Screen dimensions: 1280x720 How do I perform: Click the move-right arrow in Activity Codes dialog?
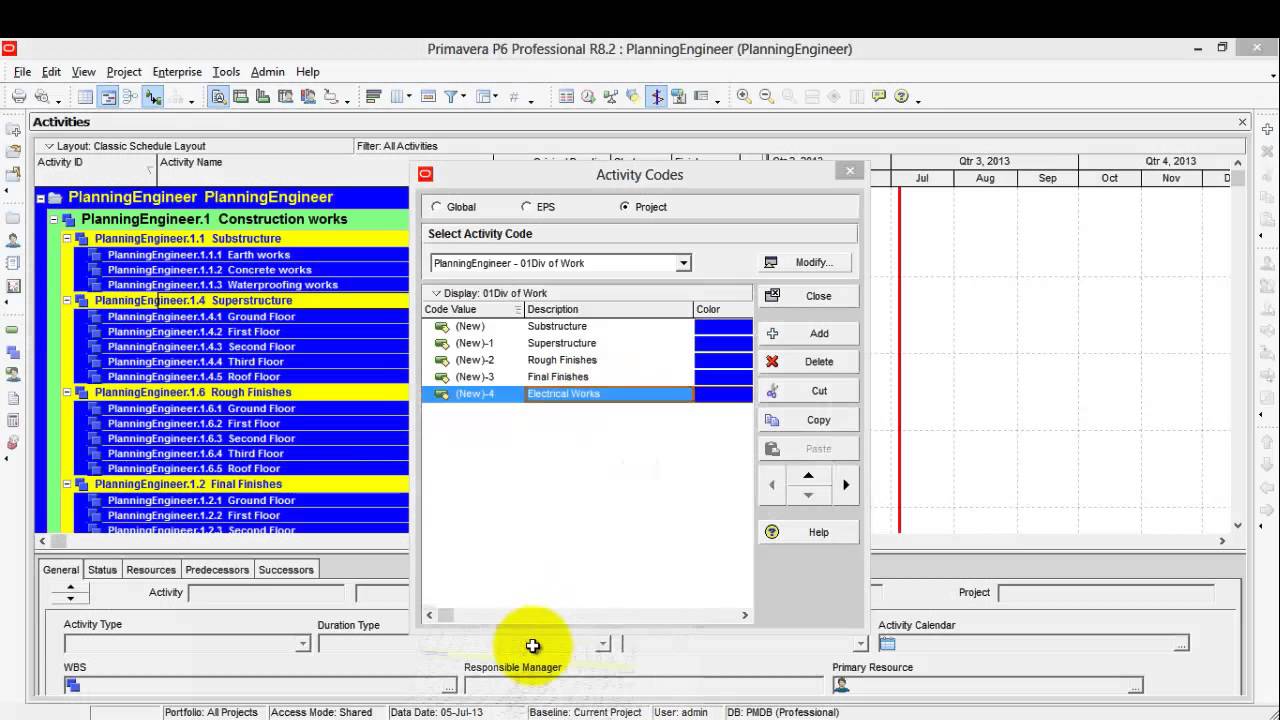(845, 485)
